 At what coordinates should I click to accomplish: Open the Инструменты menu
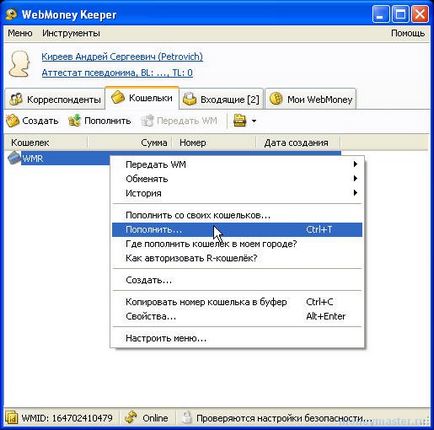(71, 33)
